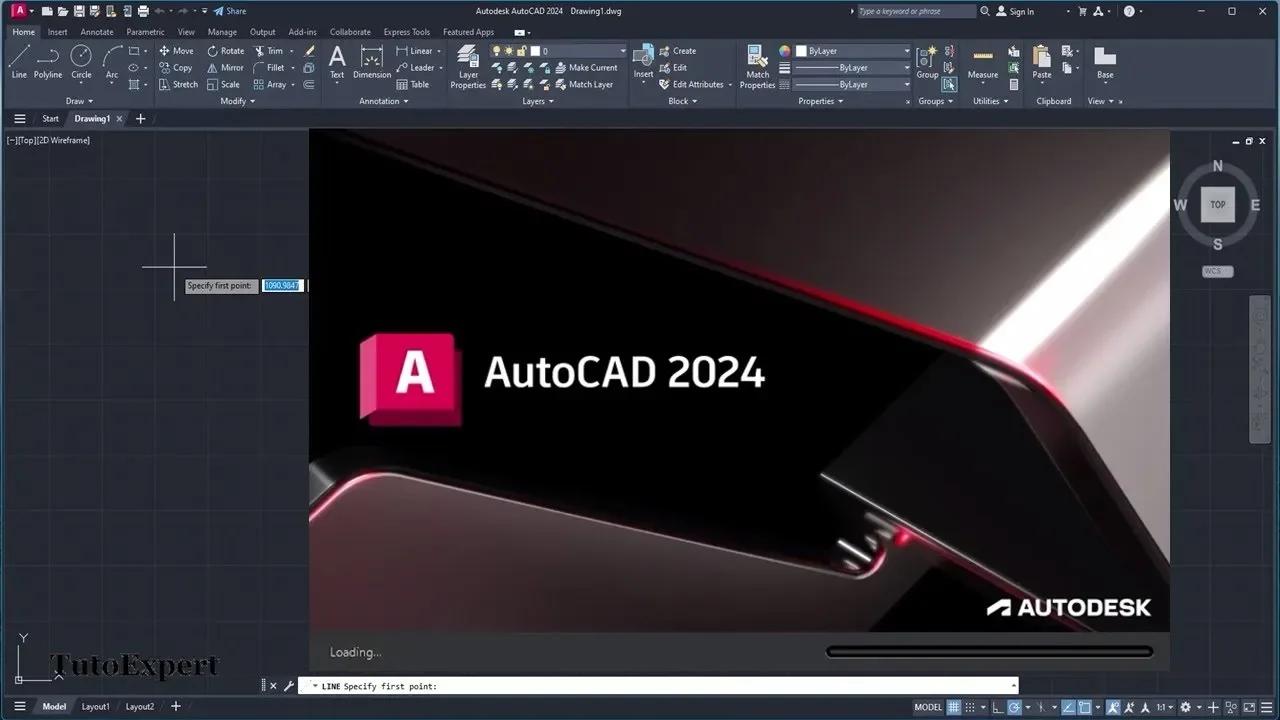1280x720 pixels.
Task: Toggle ortho mode in status bar
Action: 997,707
